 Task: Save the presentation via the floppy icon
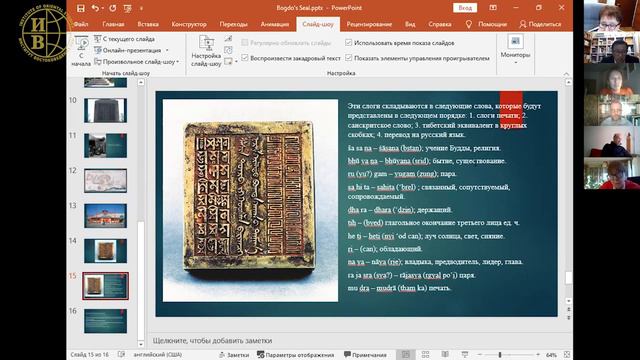click(81, 8)
